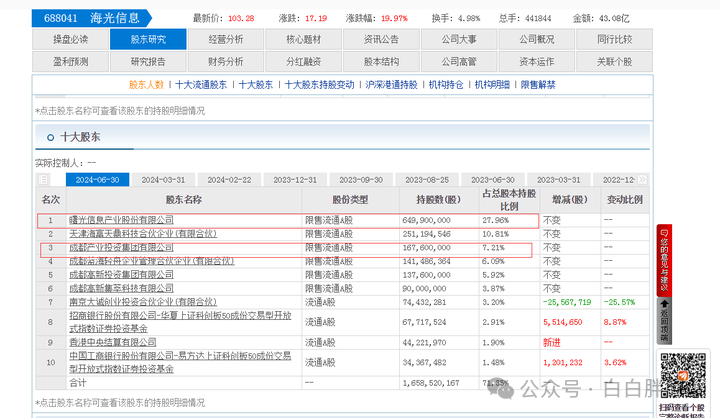
Task: Open shareholder 成都蓝海轻舟企业管理合伙企业 details
Action: tap(152, 261)
